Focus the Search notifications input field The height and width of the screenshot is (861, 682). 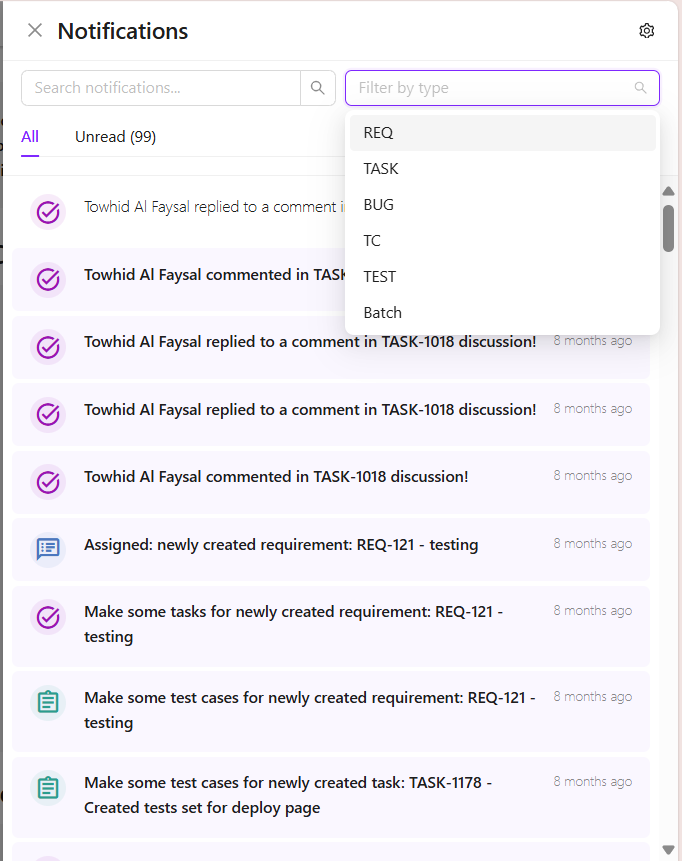pos(160,88)
